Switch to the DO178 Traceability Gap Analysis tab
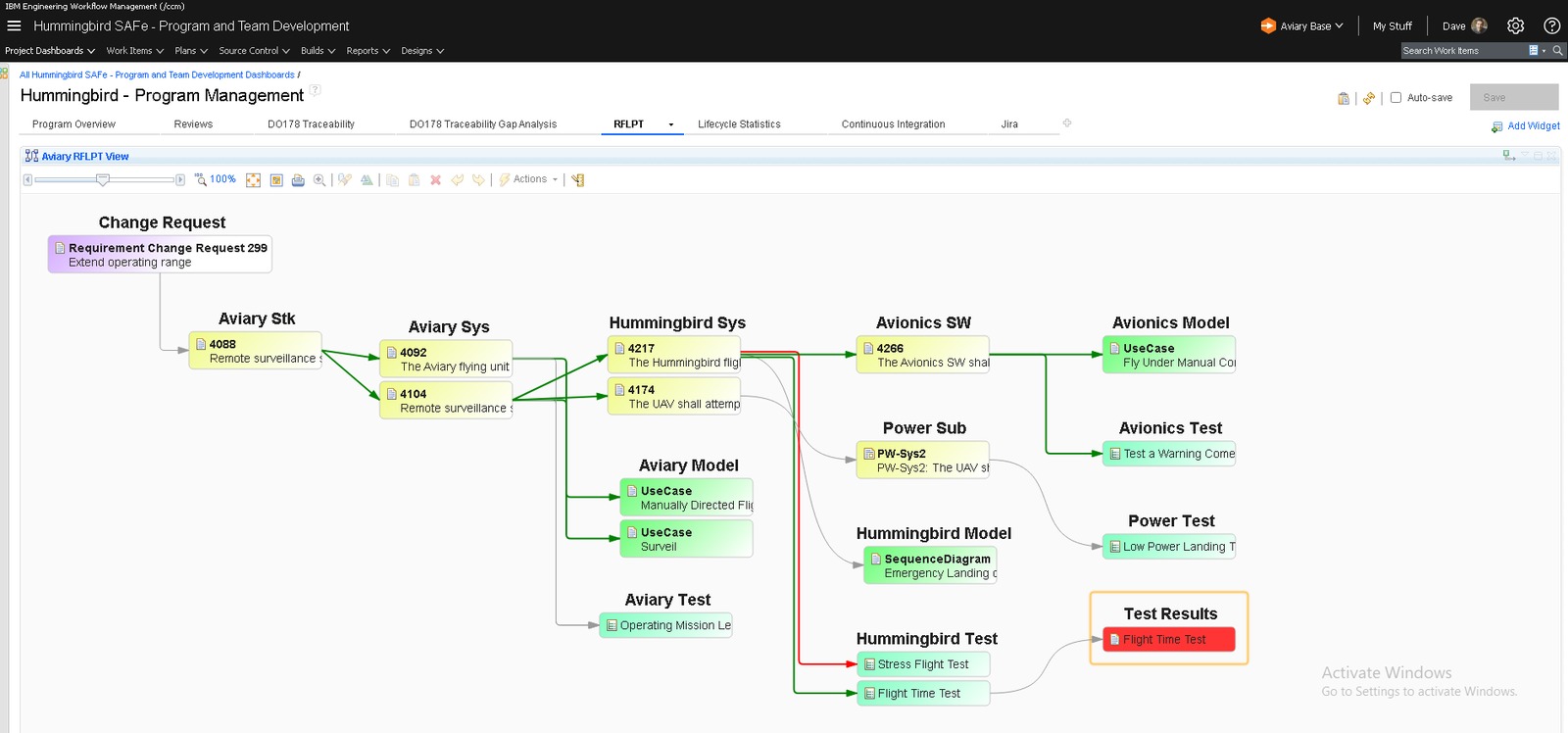Image resolution: width=1568 pixels, height=733 pixels. [483, 124]
